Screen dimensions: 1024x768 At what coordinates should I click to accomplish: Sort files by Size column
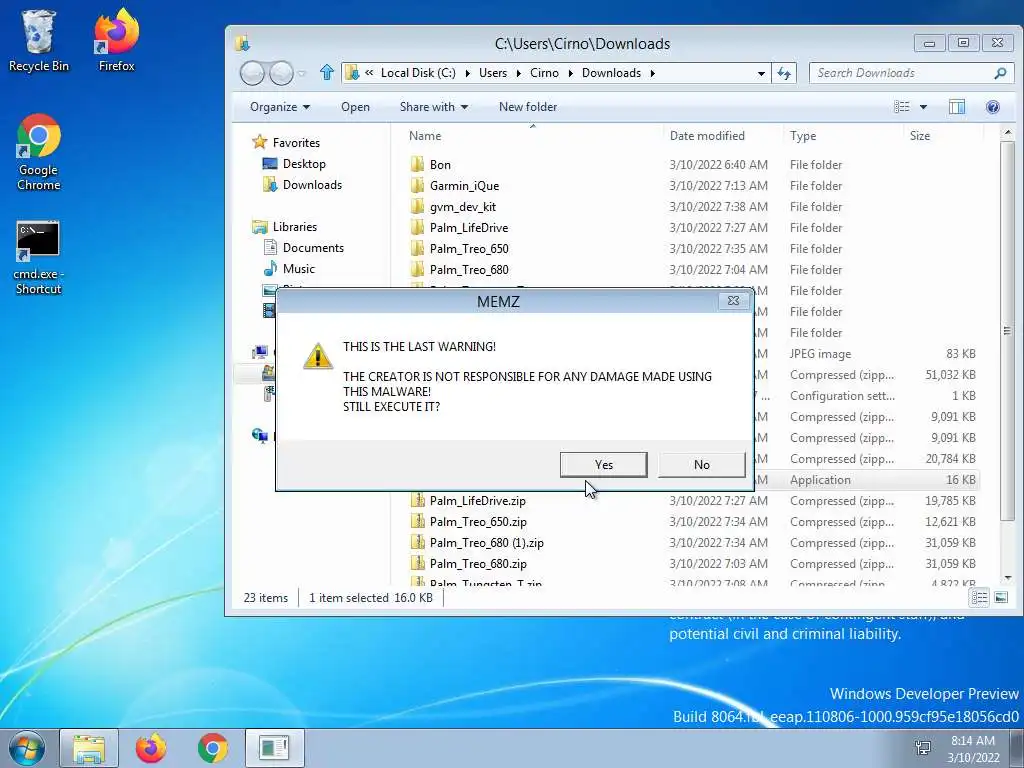[x=920, y=136]
